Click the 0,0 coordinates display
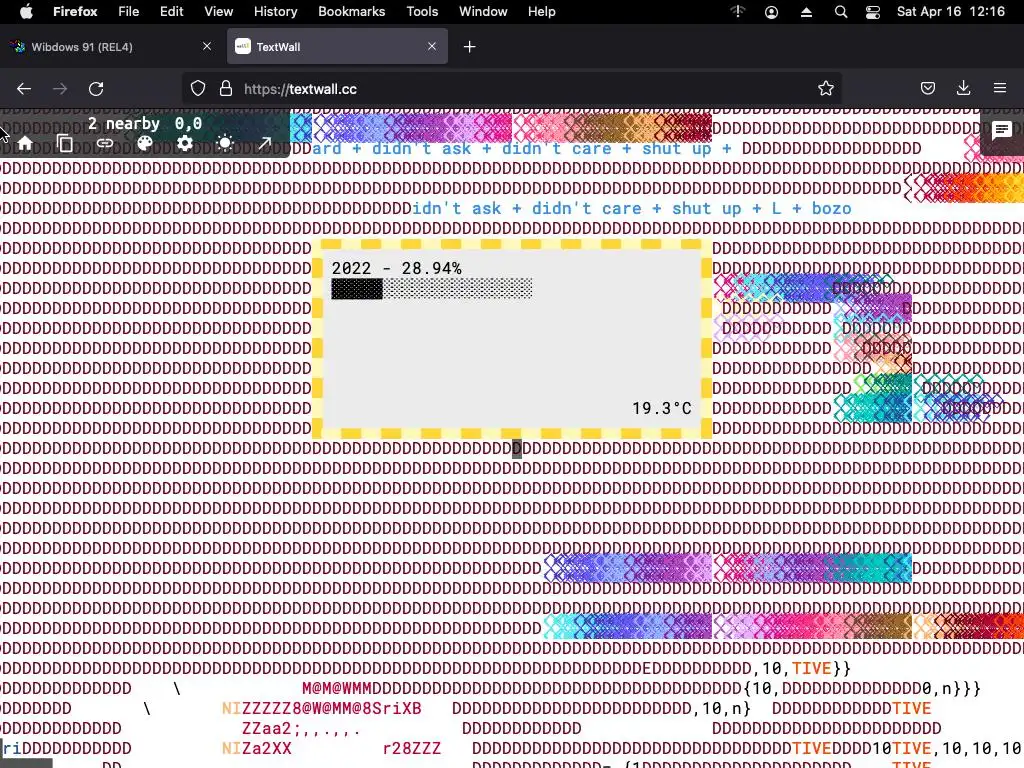This screenshot has width=1024, height=768. click(x=188, y=123)
